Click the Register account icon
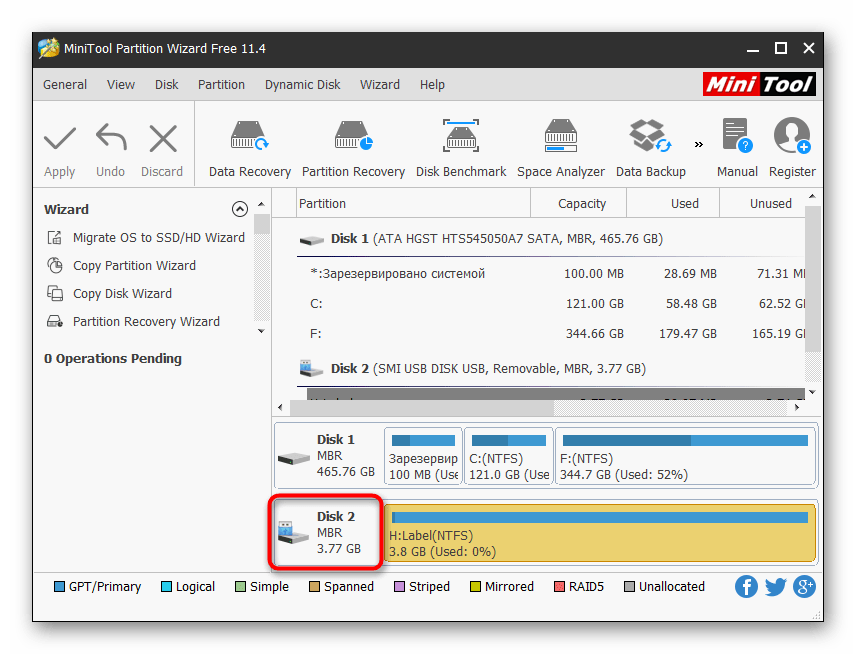Screen dimensions: 856x654 792,147
